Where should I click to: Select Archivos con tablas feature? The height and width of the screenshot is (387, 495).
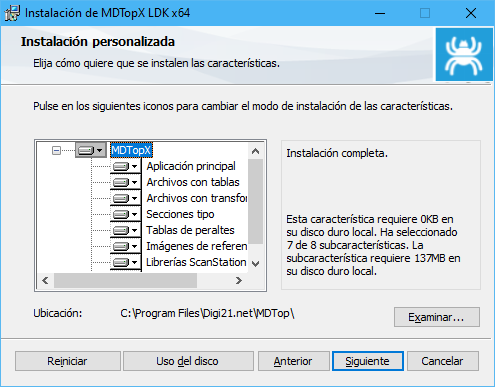click(x=193, y=182)
